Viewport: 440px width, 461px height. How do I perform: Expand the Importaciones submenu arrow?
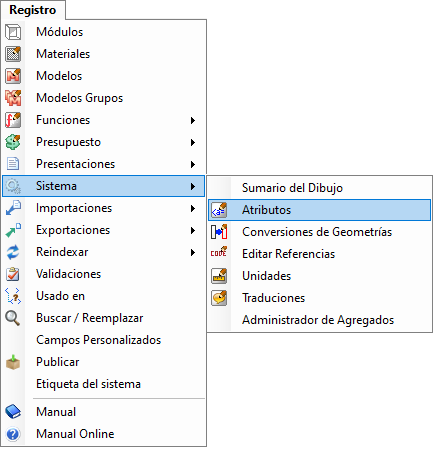tap(193, 208)
